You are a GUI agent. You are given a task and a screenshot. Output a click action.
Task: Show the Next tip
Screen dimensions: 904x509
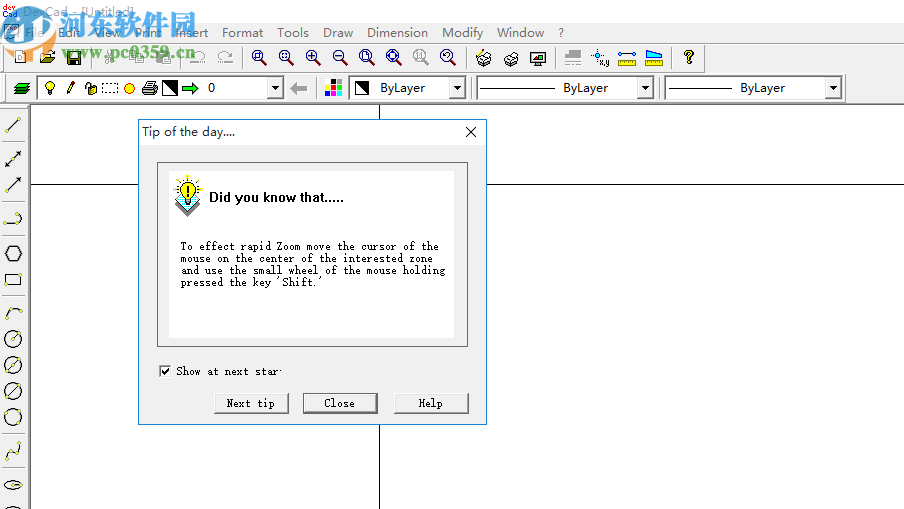point(251,404)
